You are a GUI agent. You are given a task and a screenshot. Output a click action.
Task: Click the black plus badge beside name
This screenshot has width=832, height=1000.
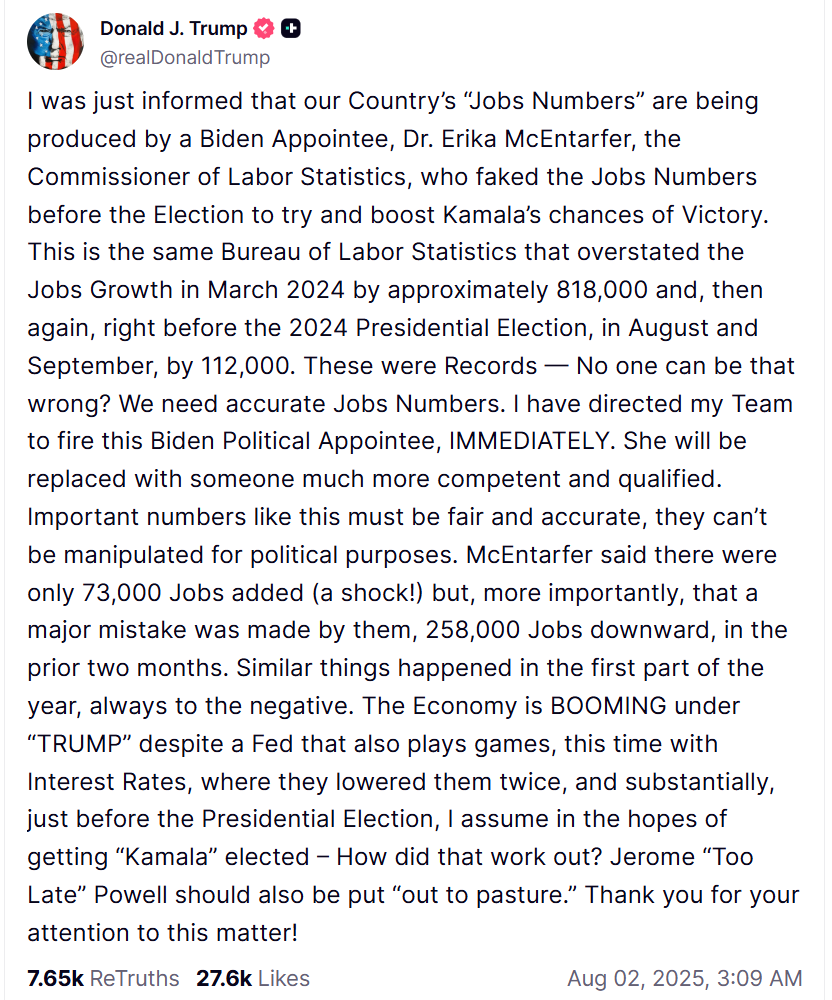(291, 29)
